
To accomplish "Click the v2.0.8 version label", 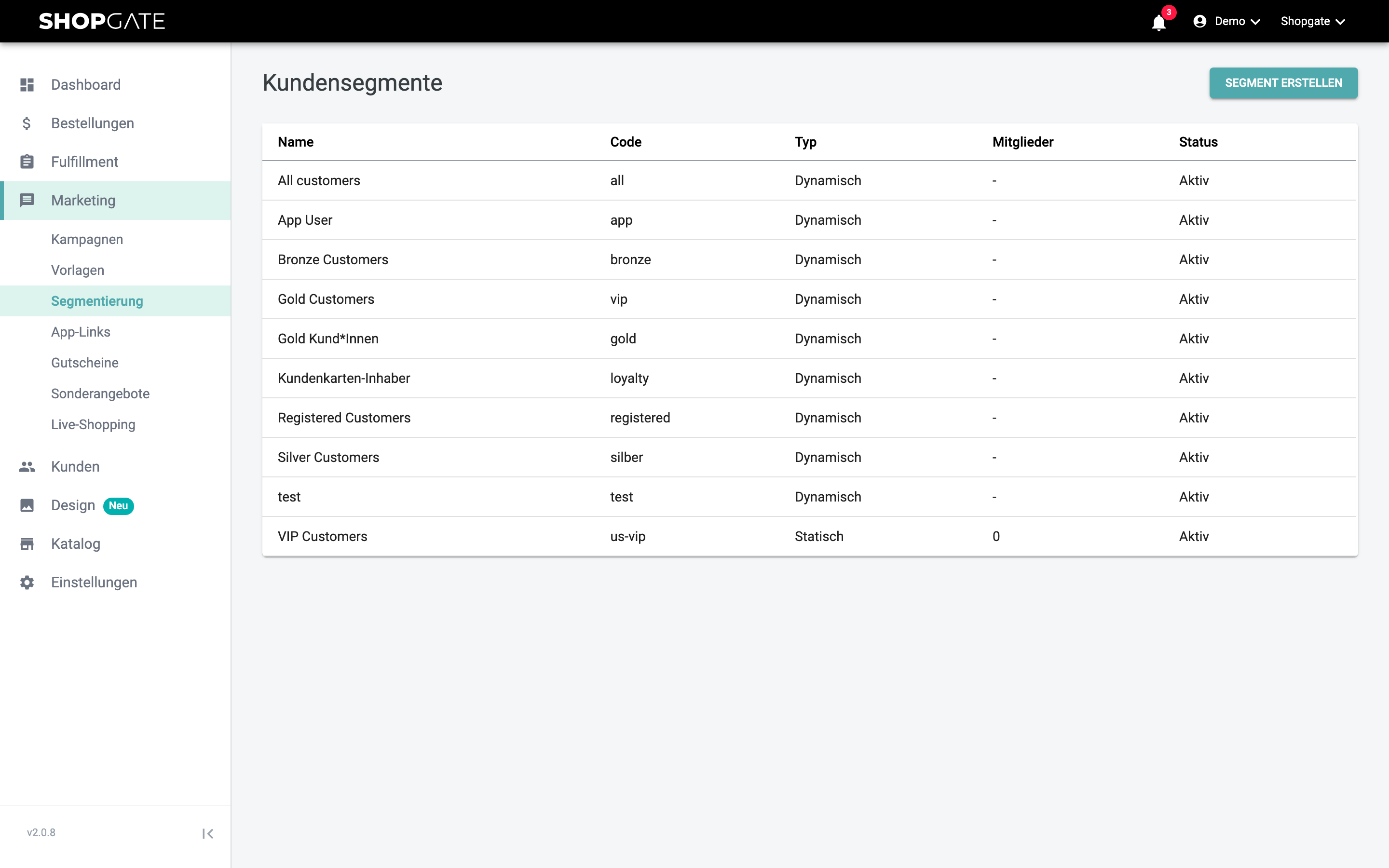I will (41, 833).
